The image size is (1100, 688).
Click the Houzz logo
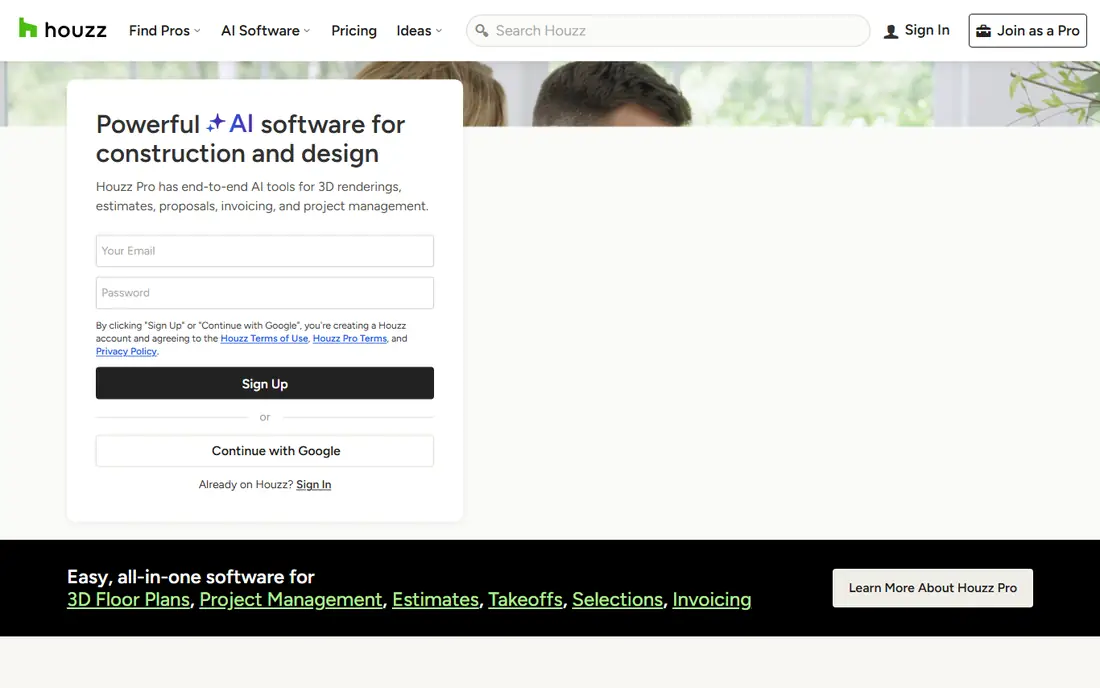pyautogui.click(x=62, y=29)
